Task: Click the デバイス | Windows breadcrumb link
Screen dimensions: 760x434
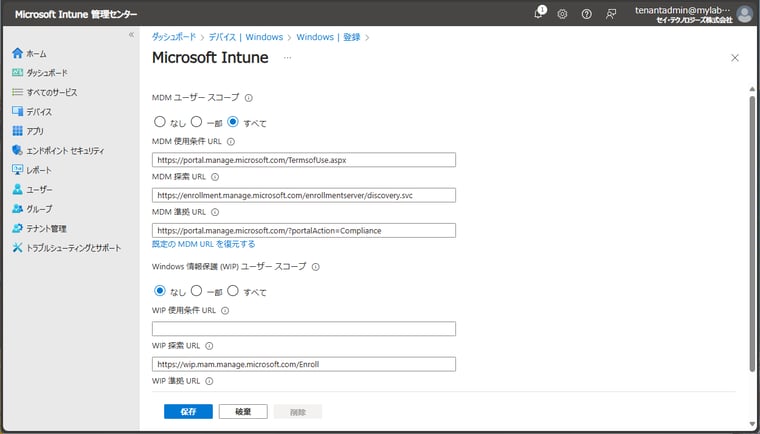Action: (246, 37)
